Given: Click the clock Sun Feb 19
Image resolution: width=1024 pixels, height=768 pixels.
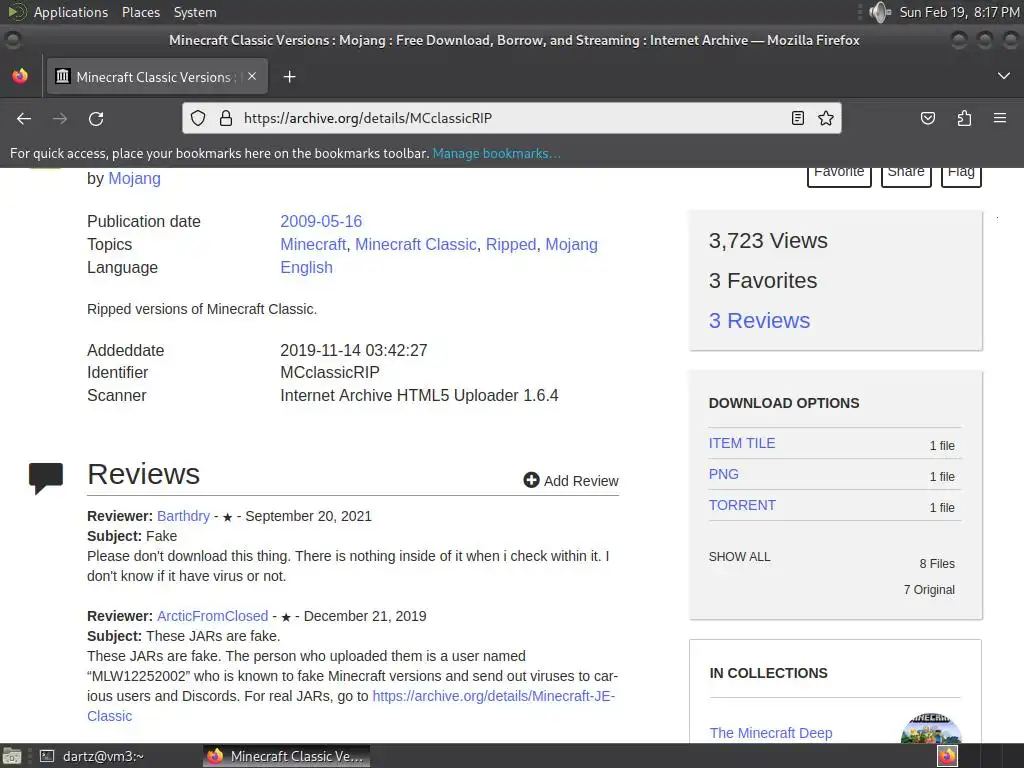Looking at the screenshot, I should tap(958, 12).
